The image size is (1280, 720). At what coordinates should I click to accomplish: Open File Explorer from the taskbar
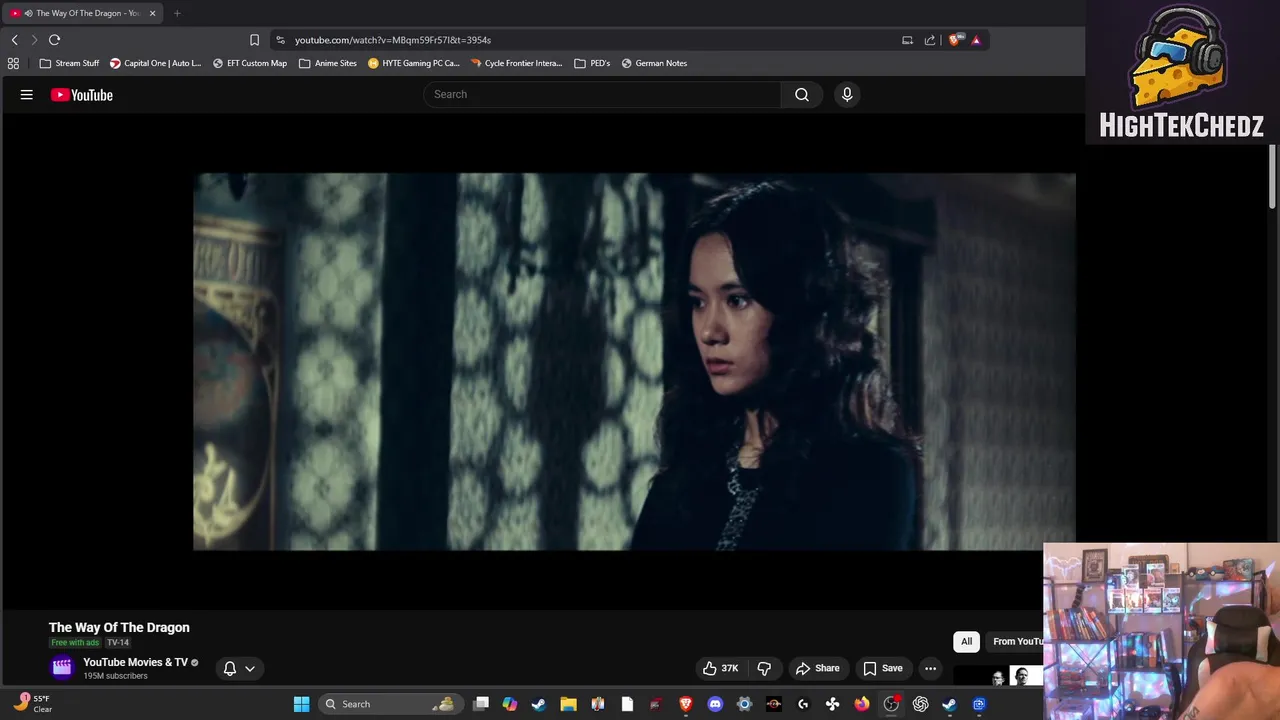pyautogui.click(x=568, y=704)
